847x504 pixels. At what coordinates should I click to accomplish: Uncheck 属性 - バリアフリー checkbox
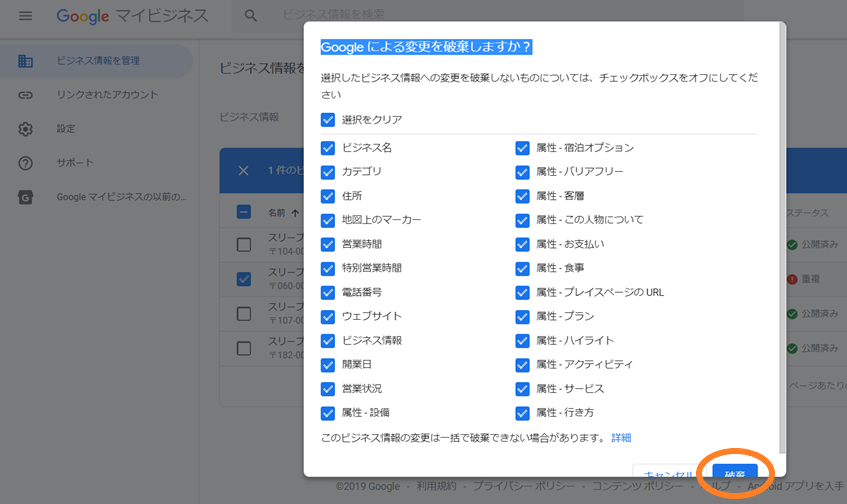point(522,172)
